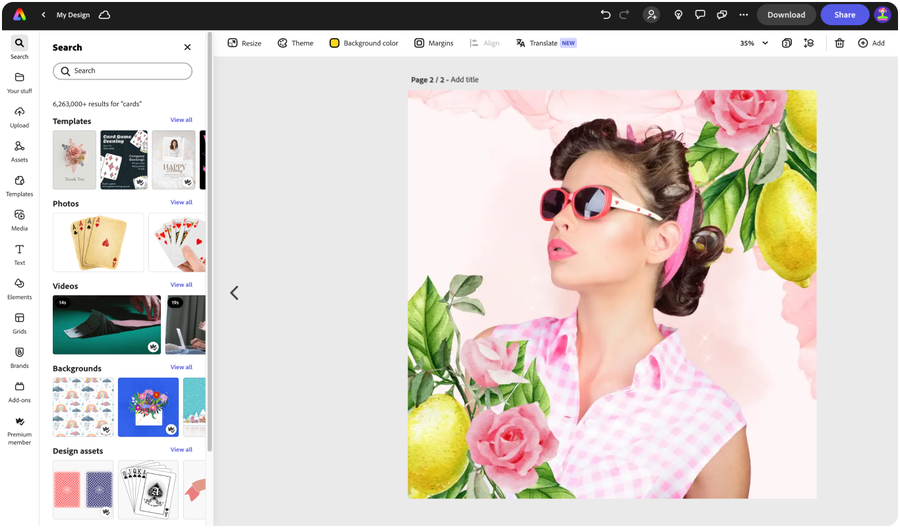
Task: Click the invite collaborators icon
Action: pos(652,15)
